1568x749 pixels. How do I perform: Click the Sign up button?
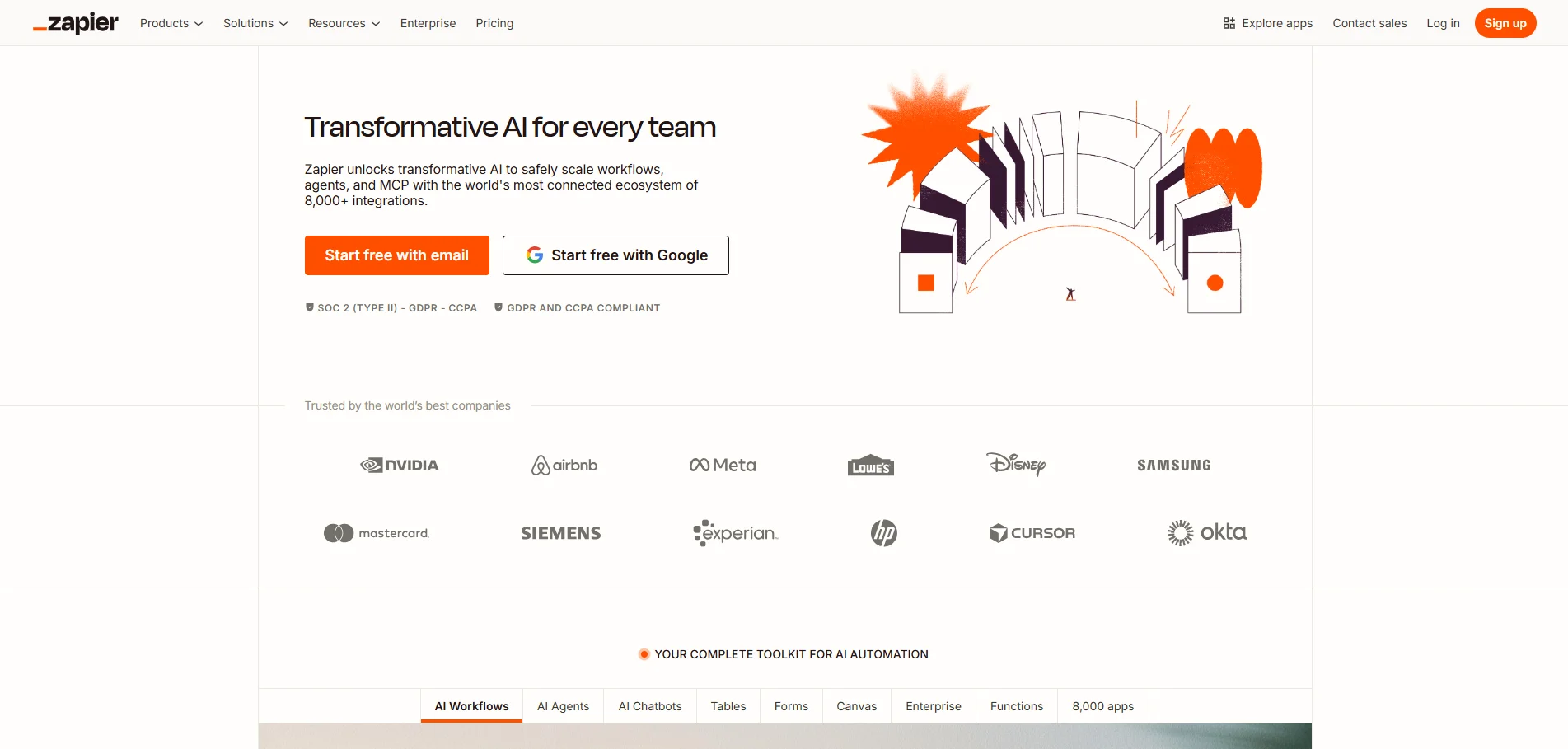pos(1505,23)
